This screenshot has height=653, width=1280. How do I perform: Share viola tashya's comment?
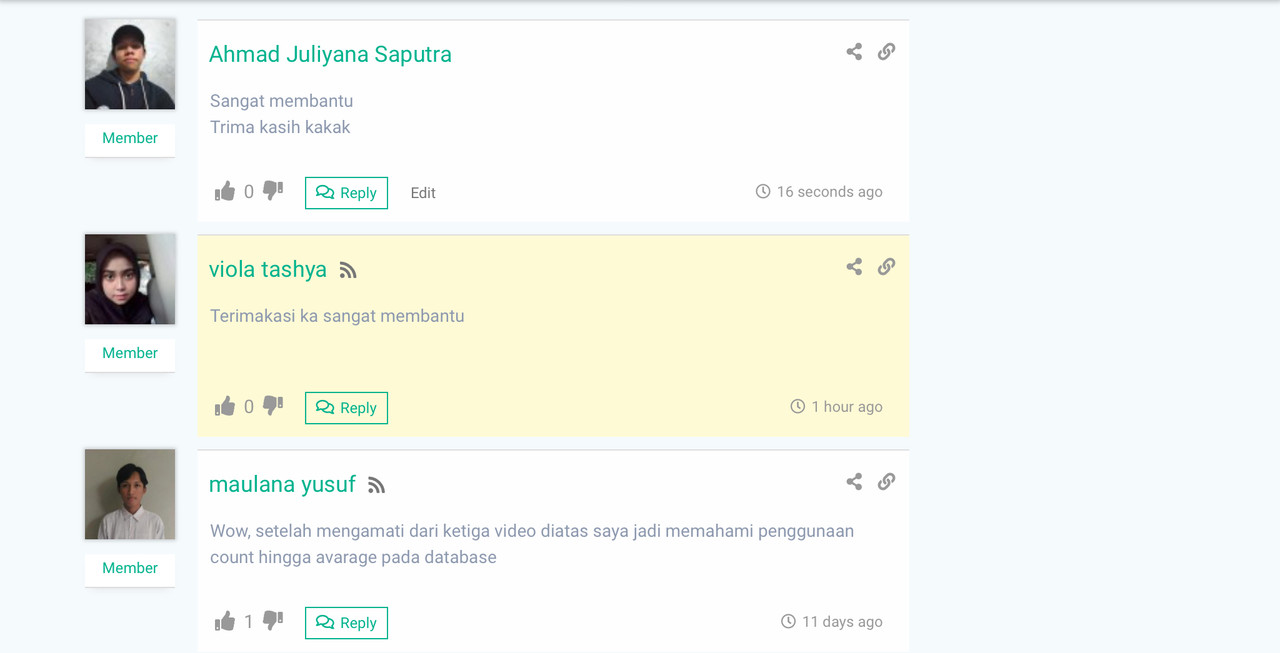[x=854, y=267]
